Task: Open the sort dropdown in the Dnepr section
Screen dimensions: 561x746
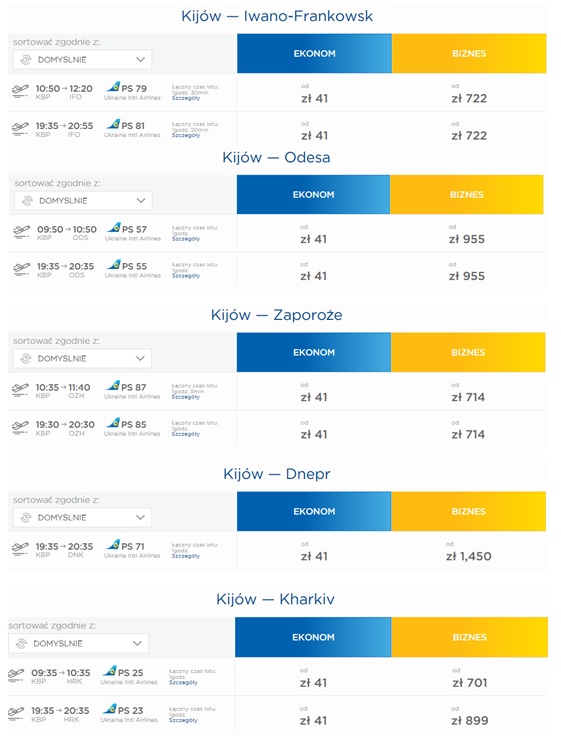Action: [82, 517]
